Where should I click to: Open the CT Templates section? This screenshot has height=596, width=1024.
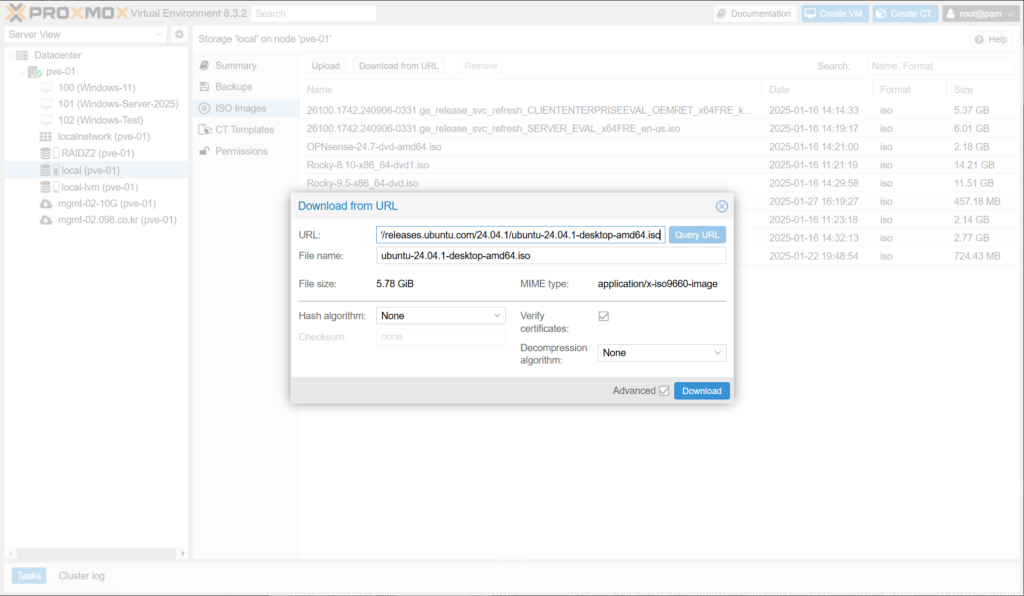click(x=244, y=130)
